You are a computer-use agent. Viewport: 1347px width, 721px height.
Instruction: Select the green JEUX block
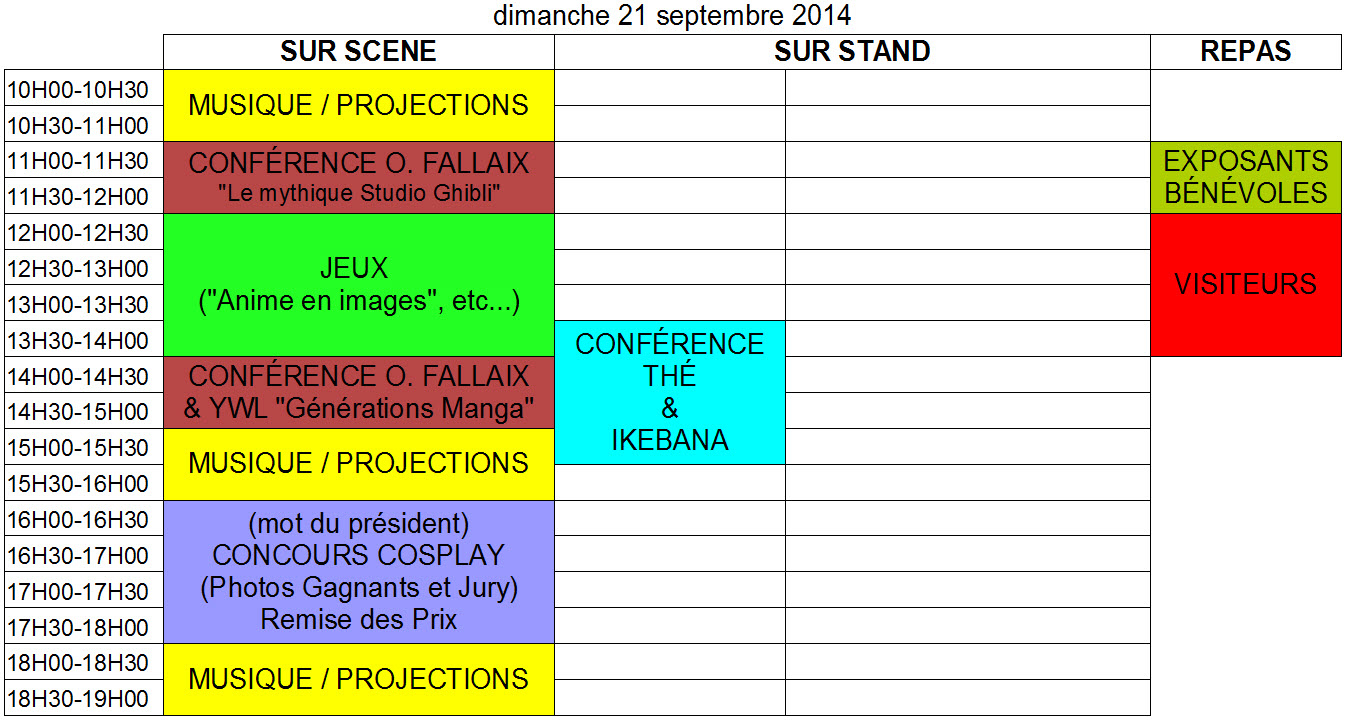[x=358, y=284]
